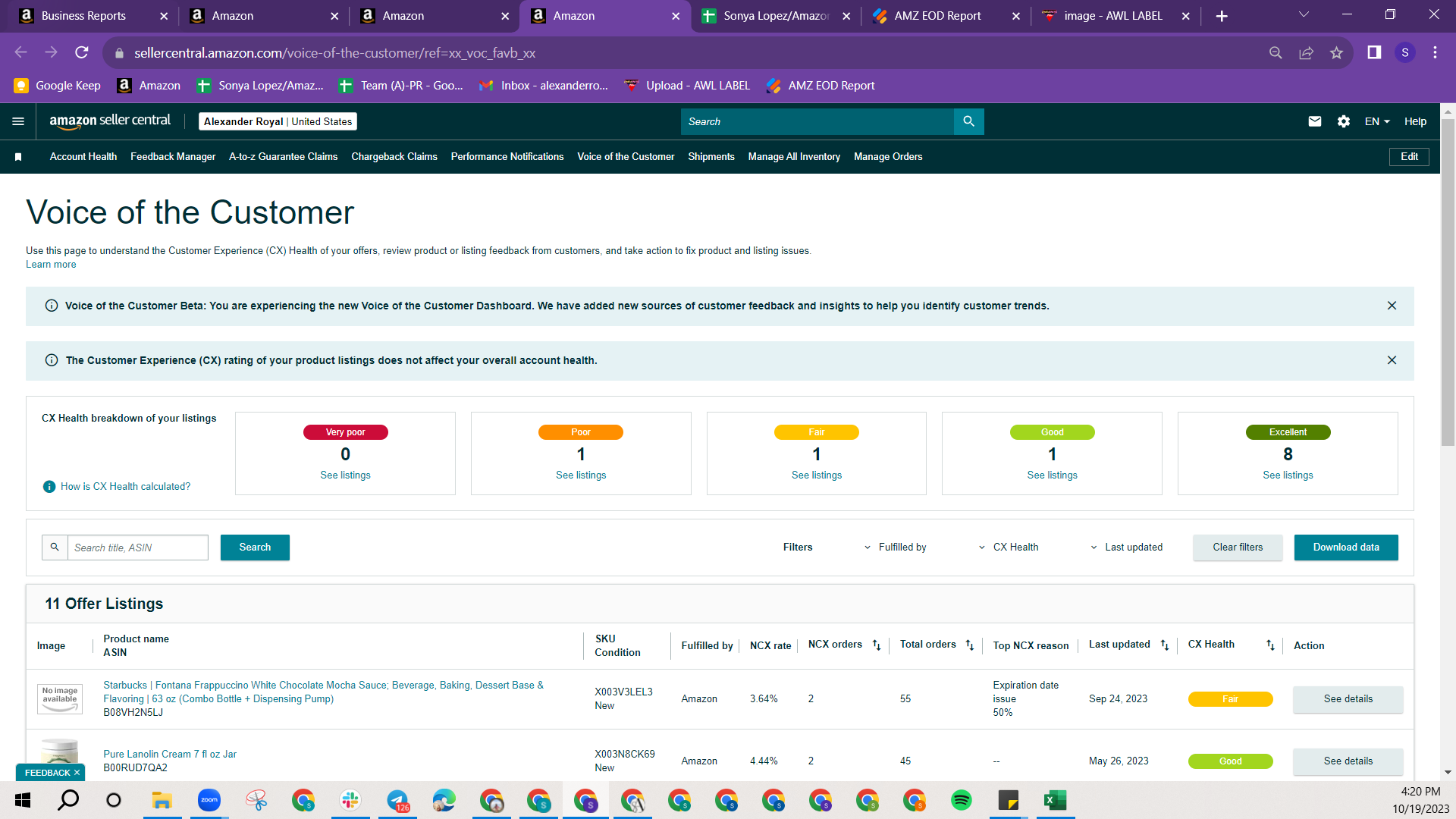Open Performance Notifications
Viewport: 1456px width, 819px height.
point(507,157)
